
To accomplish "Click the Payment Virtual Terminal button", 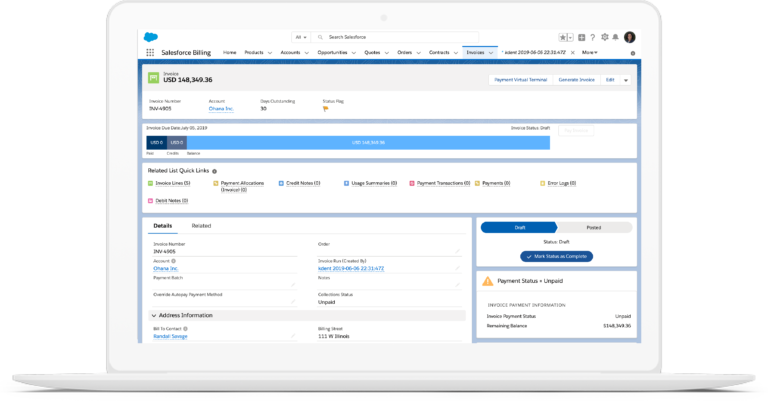I will coord(520,80).
